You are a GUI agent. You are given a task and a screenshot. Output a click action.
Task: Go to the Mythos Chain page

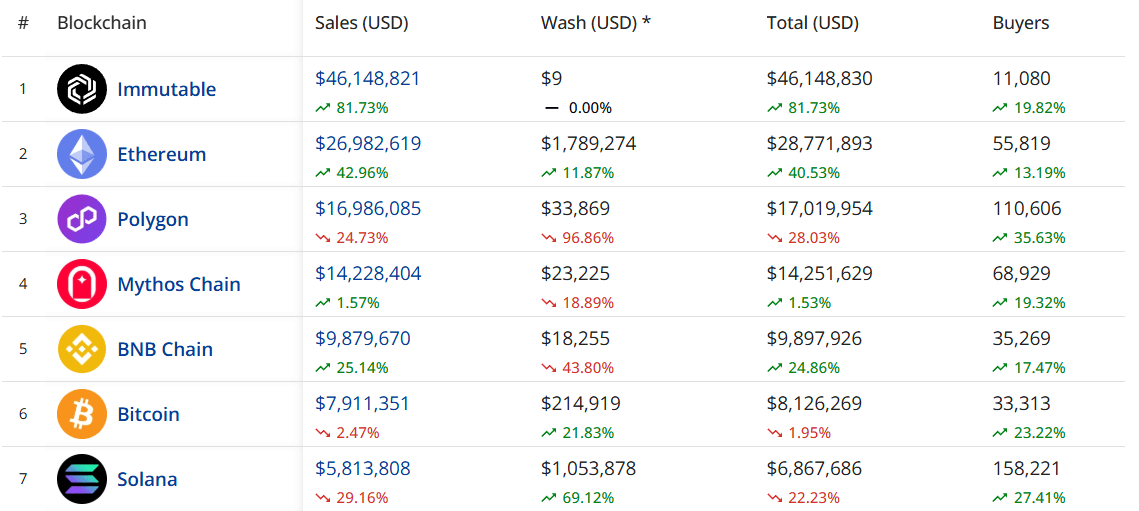tap(179, 284)
